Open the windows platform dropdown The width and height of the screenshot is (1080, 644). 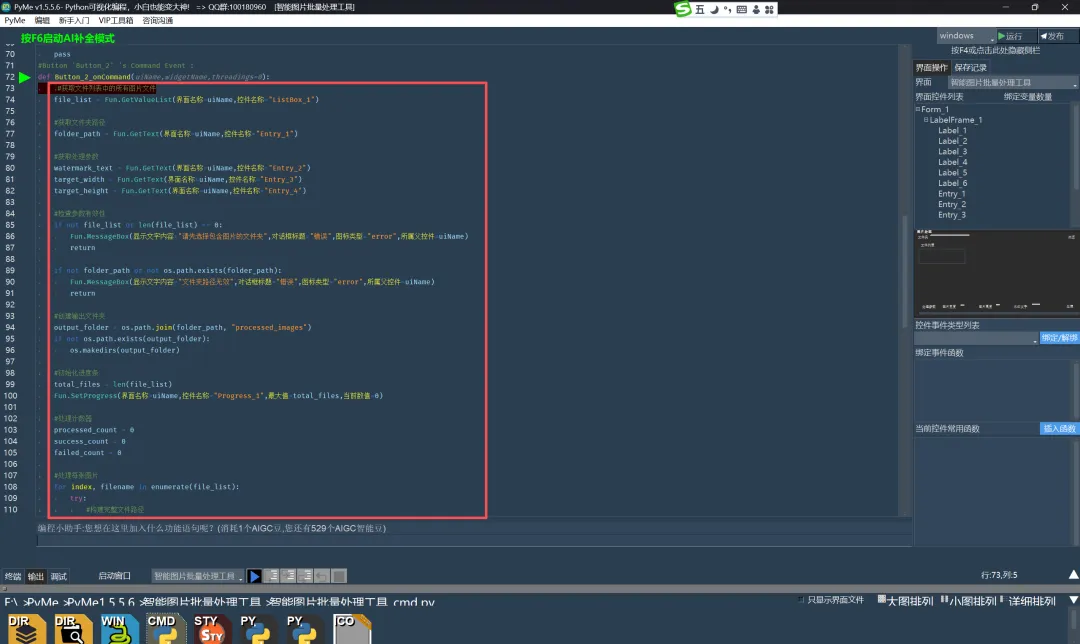(x=966, y=36)
